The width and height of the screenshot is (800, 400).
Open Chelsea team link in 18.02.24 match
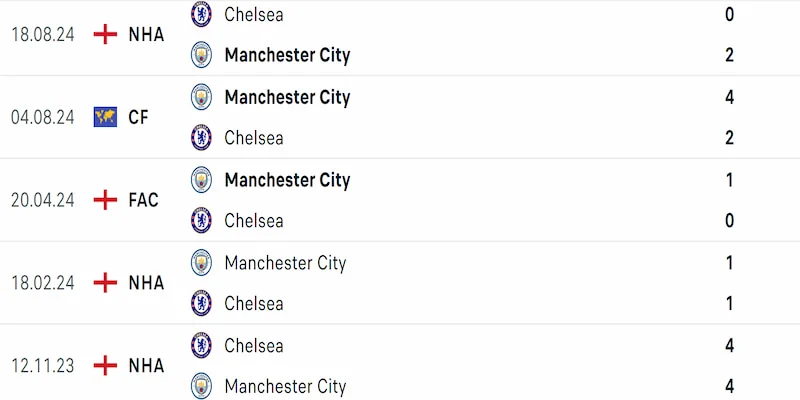pos(254,303)
